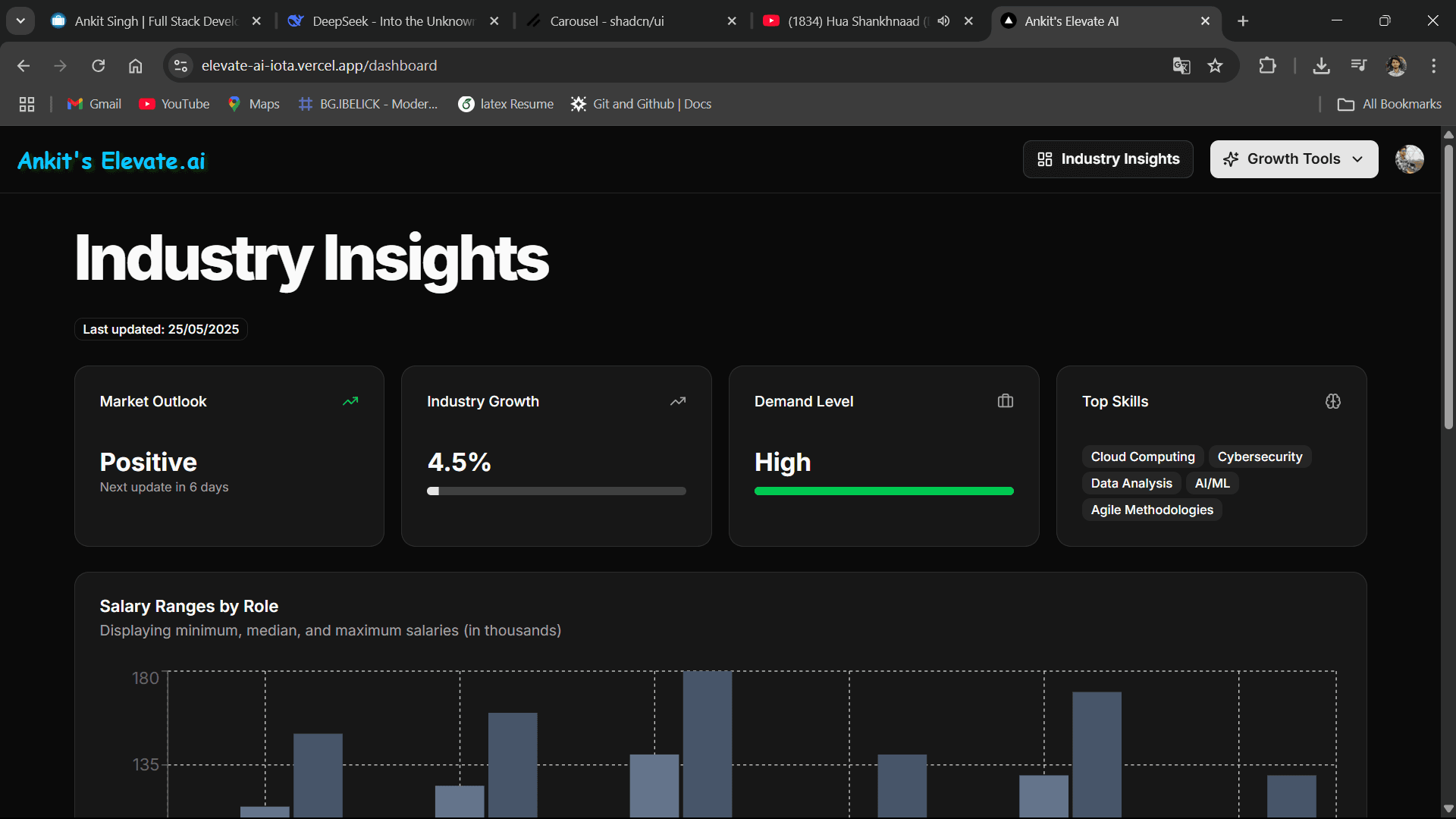
Task: Click the Industry Insights nav button
Action: [1108, 159]
